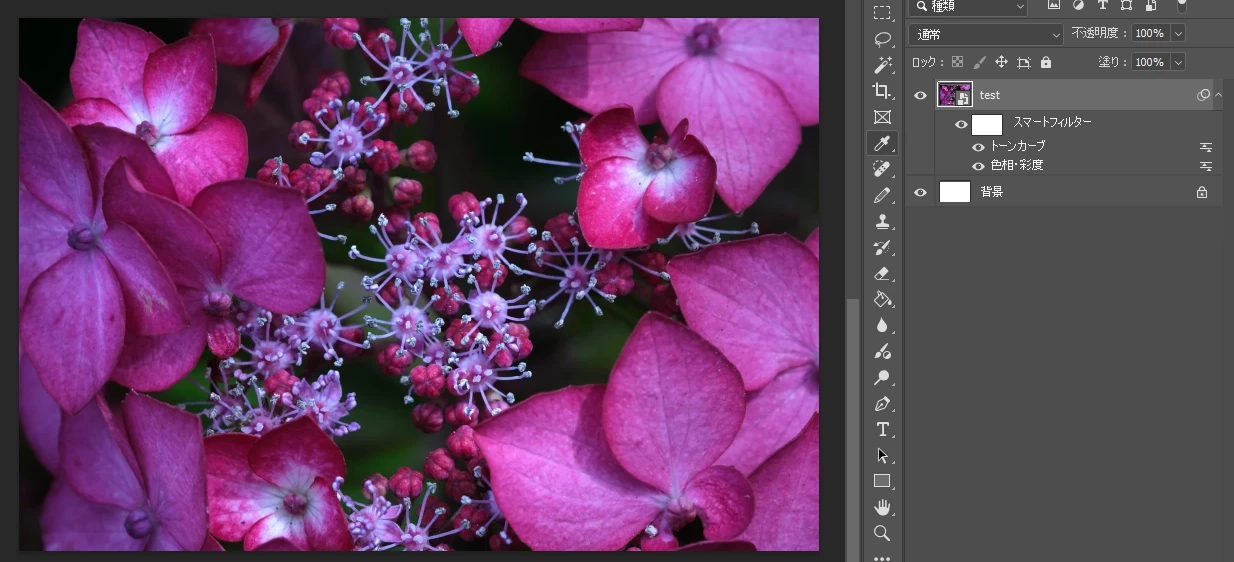
Task: Select the スマートフィルター mask thumbnail
Action: point(987,125)
